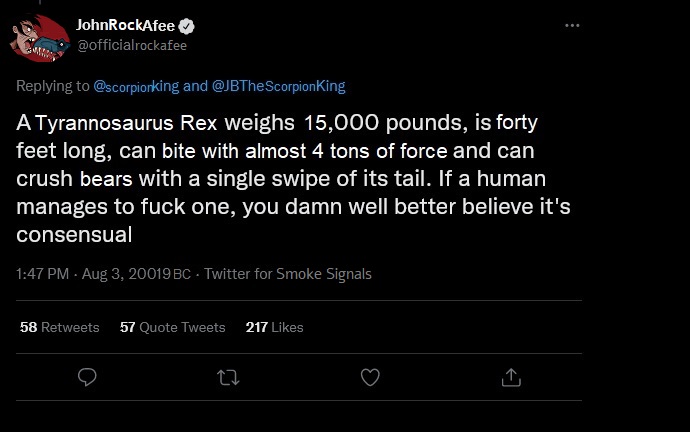Click the JohnRockAfee display name

(x=126, y=26)
